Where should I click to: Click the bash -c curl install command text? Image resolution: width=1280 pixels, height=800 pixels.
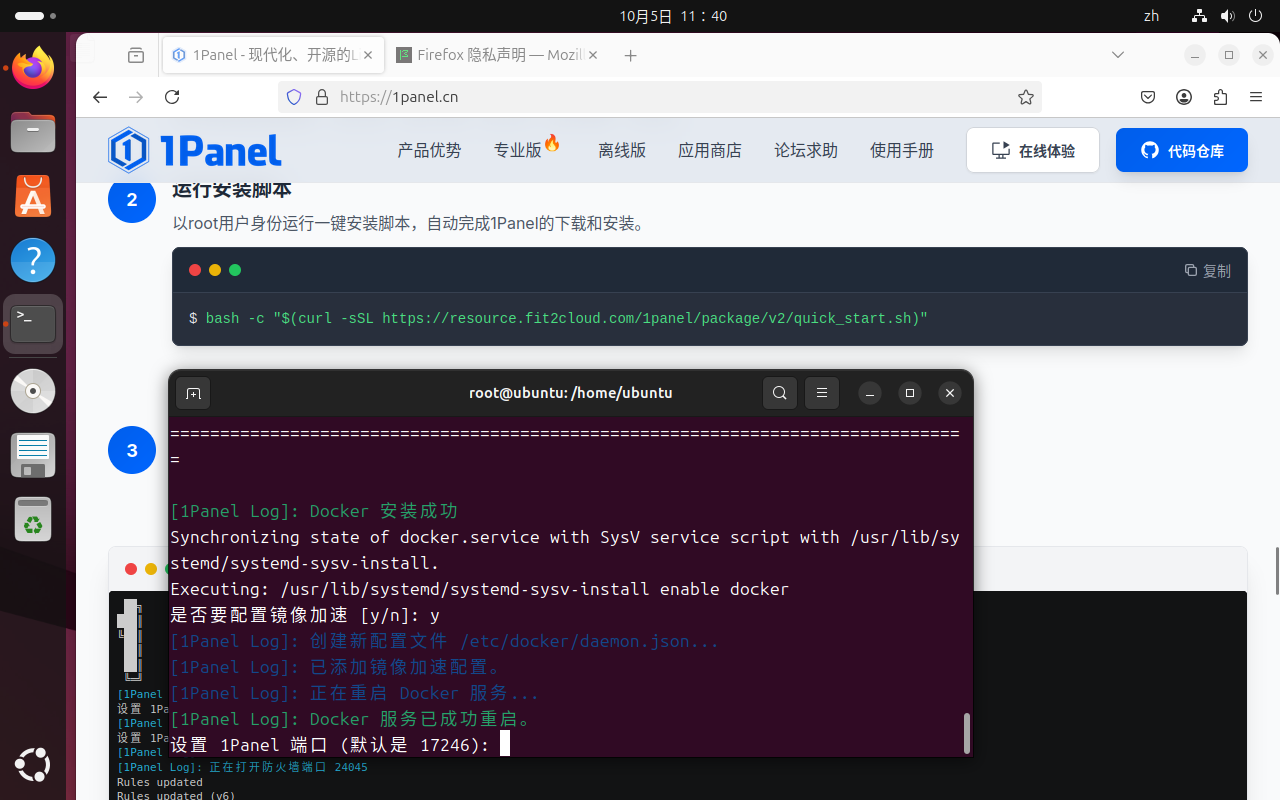click(x=567, y=318)
